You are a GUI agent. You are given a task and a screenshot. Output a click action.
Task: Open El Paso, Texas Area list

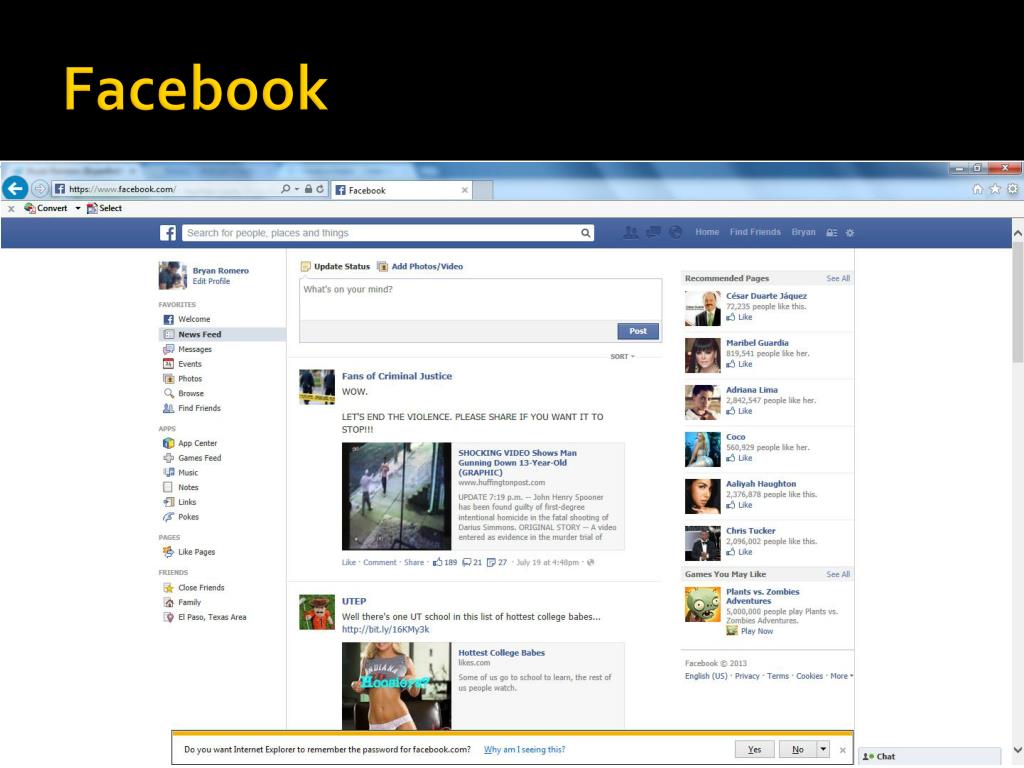click(x=204, y=617)
